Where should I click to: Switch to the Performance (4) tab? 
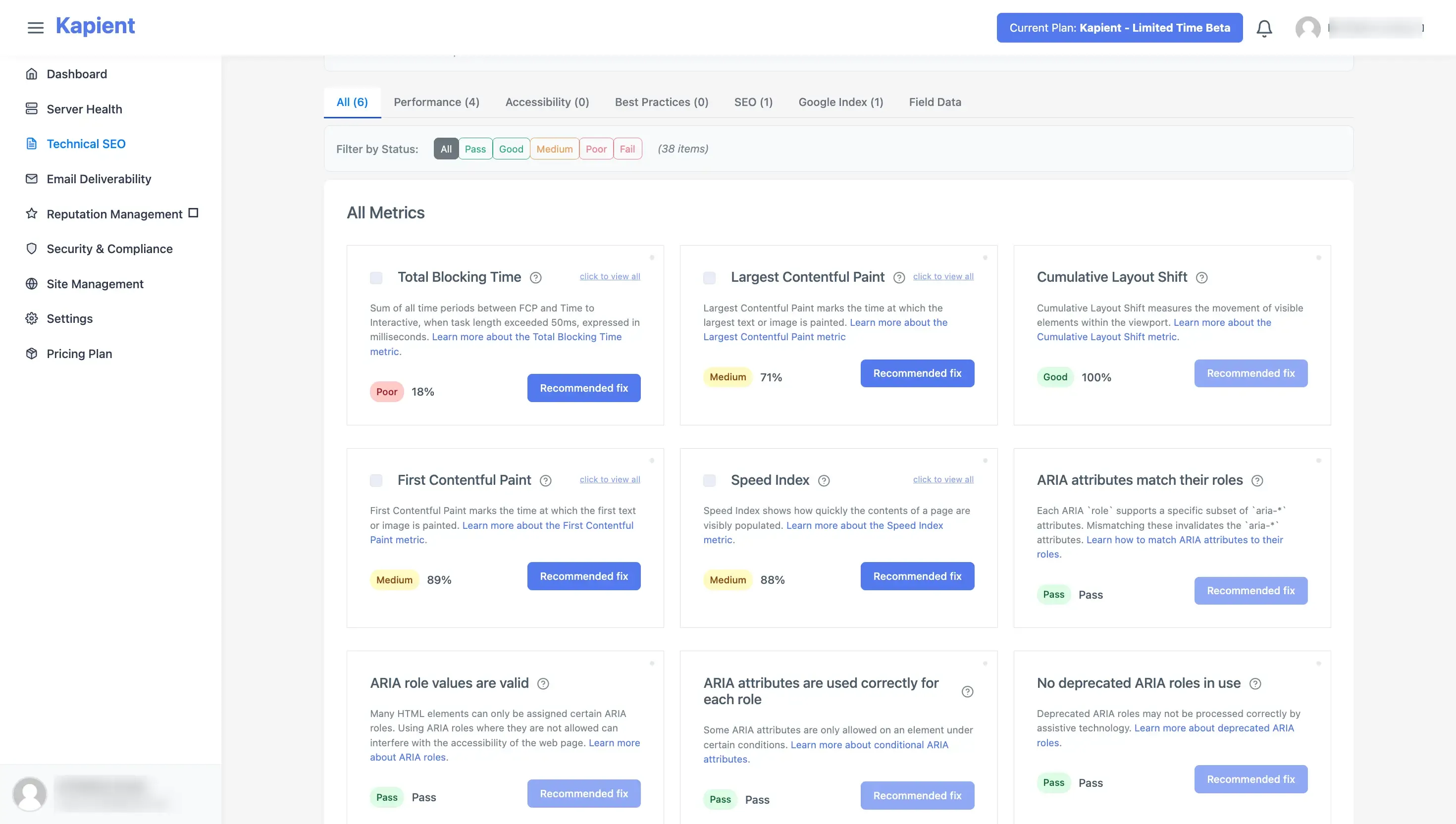pyautogui.click(x=436, y=102)
